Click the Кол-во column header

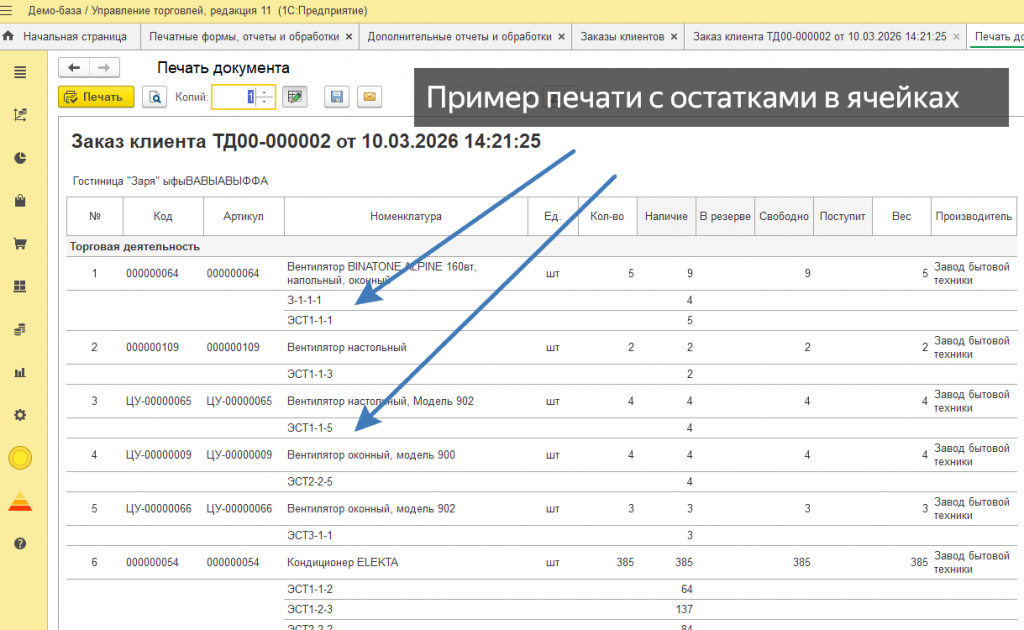(x=607, y=216)
